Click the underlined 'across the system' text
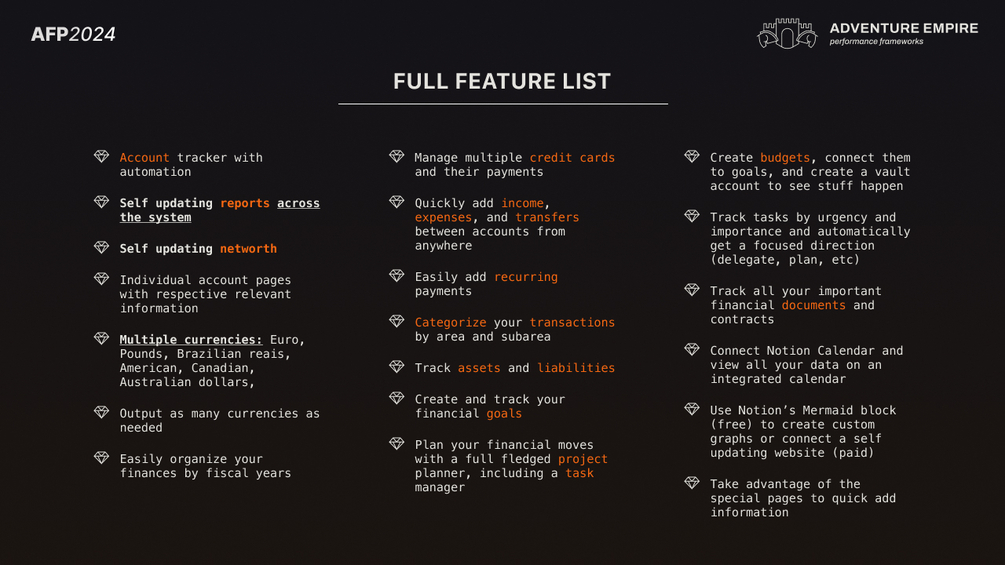Image resolution: width=1005 pixels, height=565 pixels. tap(298, 203)
